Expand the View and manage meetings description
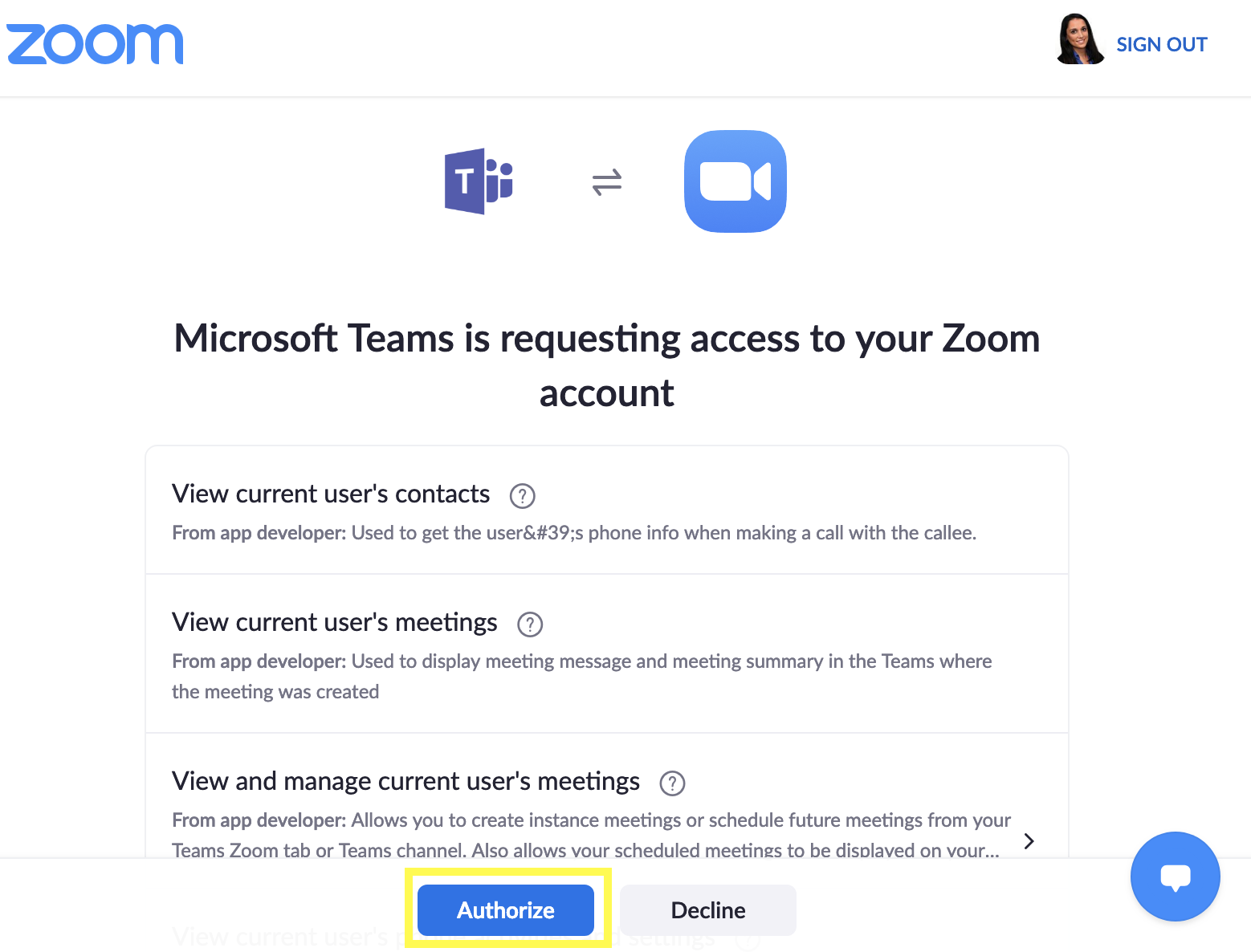Screen dimensions: 1251x952 pyautogui.click(x=1029, y=841)
